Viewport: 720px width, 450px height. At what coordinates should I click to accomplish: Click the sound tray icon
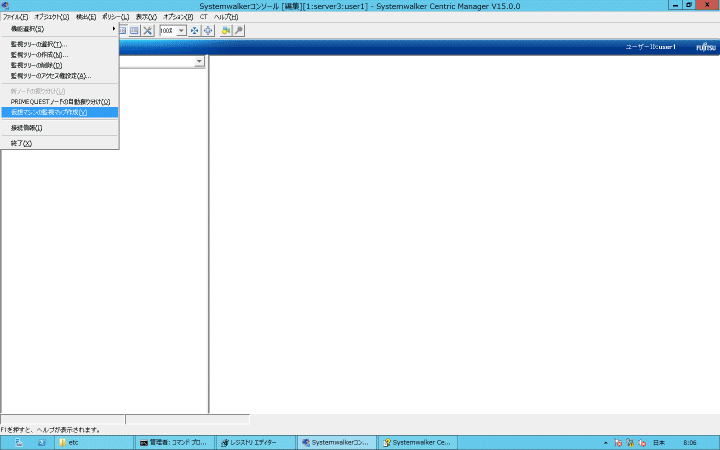(x=642, y=443)
